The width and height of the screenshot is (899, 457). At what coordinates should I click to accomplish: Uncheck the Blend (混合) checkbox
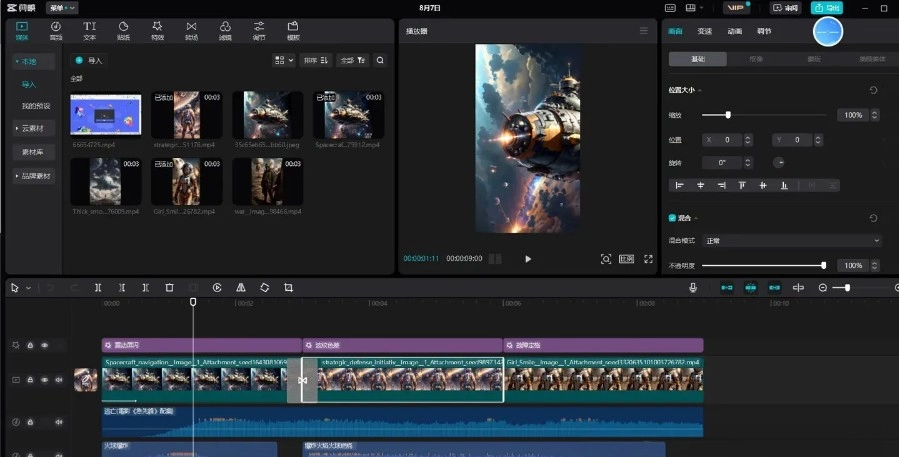672,218
